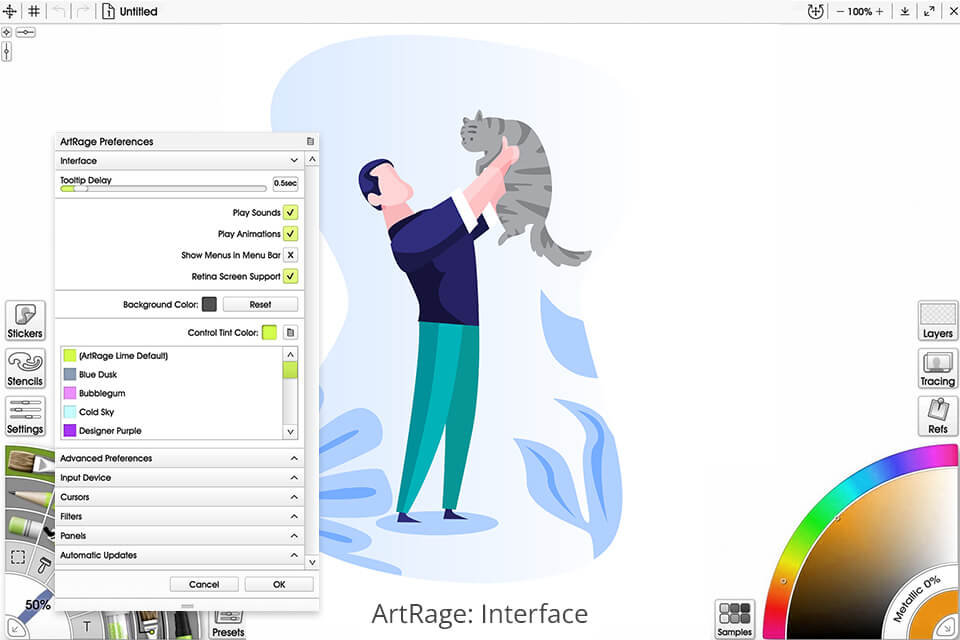Screen dimensions: 960x640
Task: Click the canvas move/transform icon
Action: 10,11
